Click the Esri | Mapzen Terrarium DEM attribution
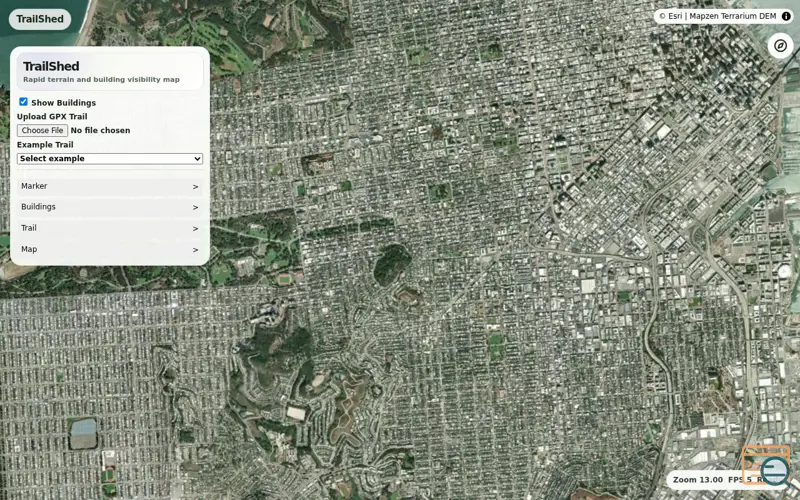 point(717,16)
